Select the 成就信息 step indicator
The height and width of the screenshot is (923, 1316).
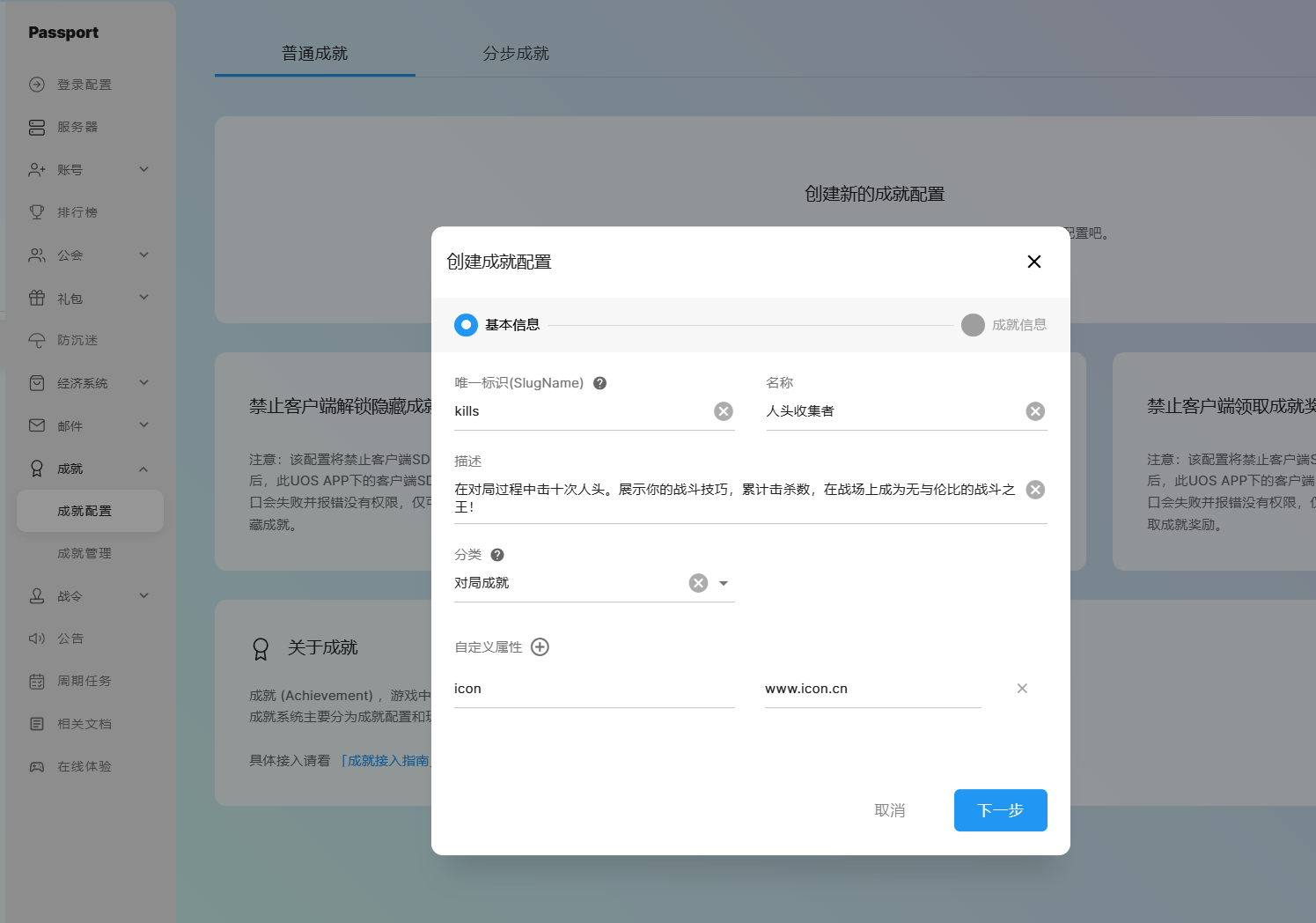[x=973, y=325]
